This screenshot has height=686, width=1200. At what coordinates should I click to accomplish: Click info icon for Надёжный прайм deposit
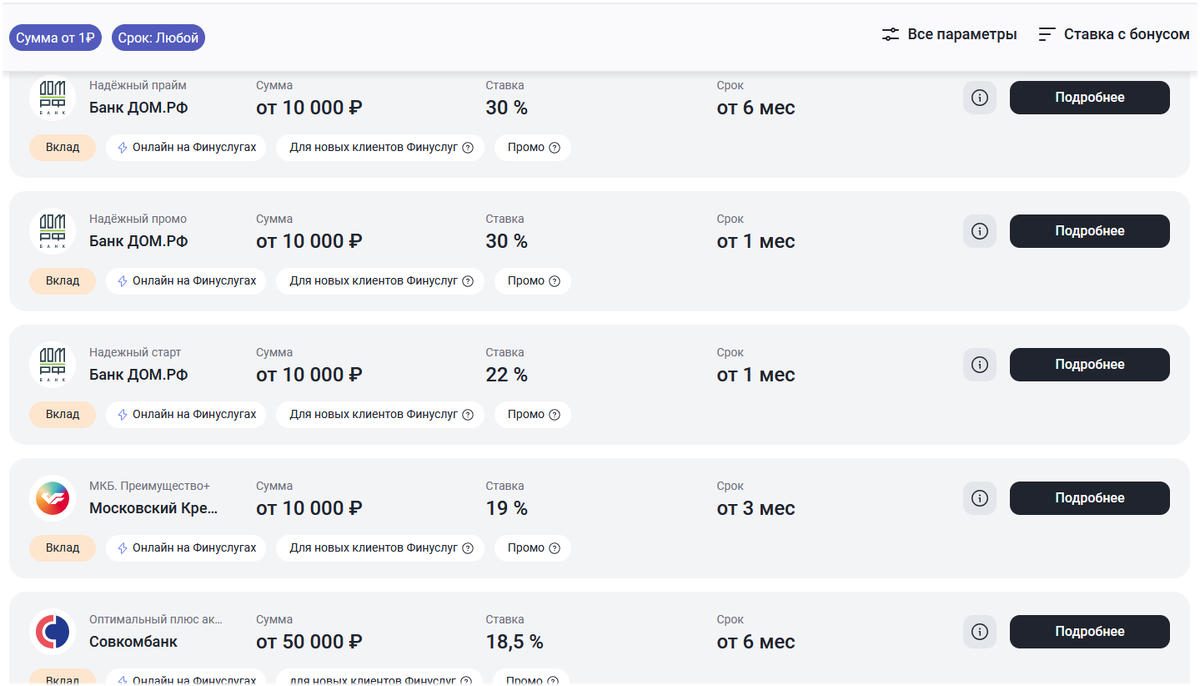[980, 98]
